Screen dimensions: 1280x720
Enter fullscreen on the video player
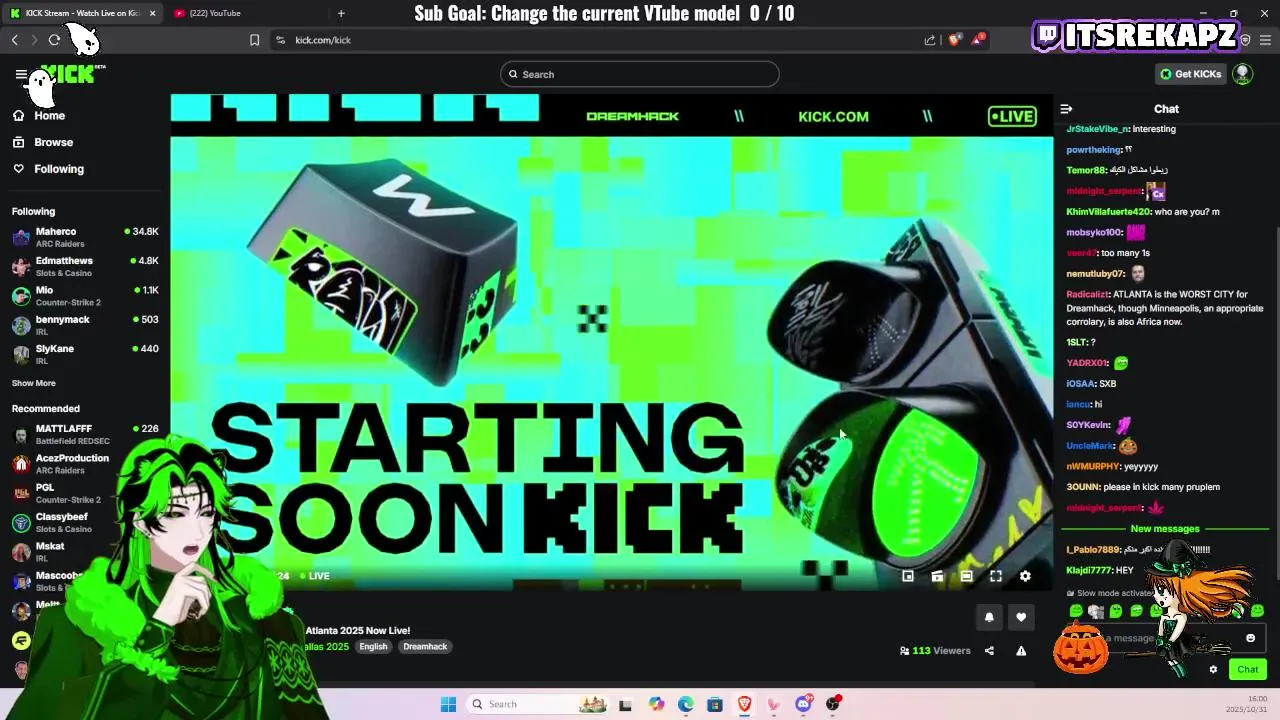point(996,576)
